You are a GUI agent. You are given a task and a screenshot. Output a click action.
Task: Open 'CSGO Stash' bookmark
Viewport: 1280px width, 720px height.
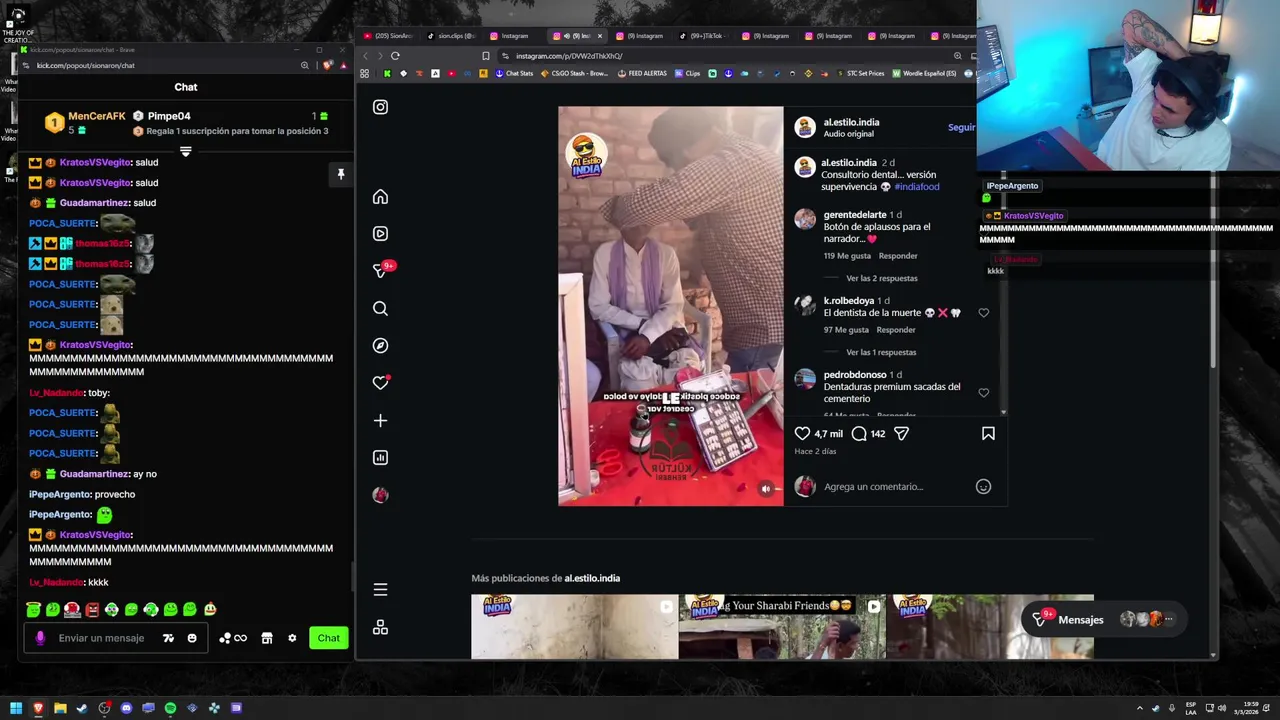pos(574,73)
